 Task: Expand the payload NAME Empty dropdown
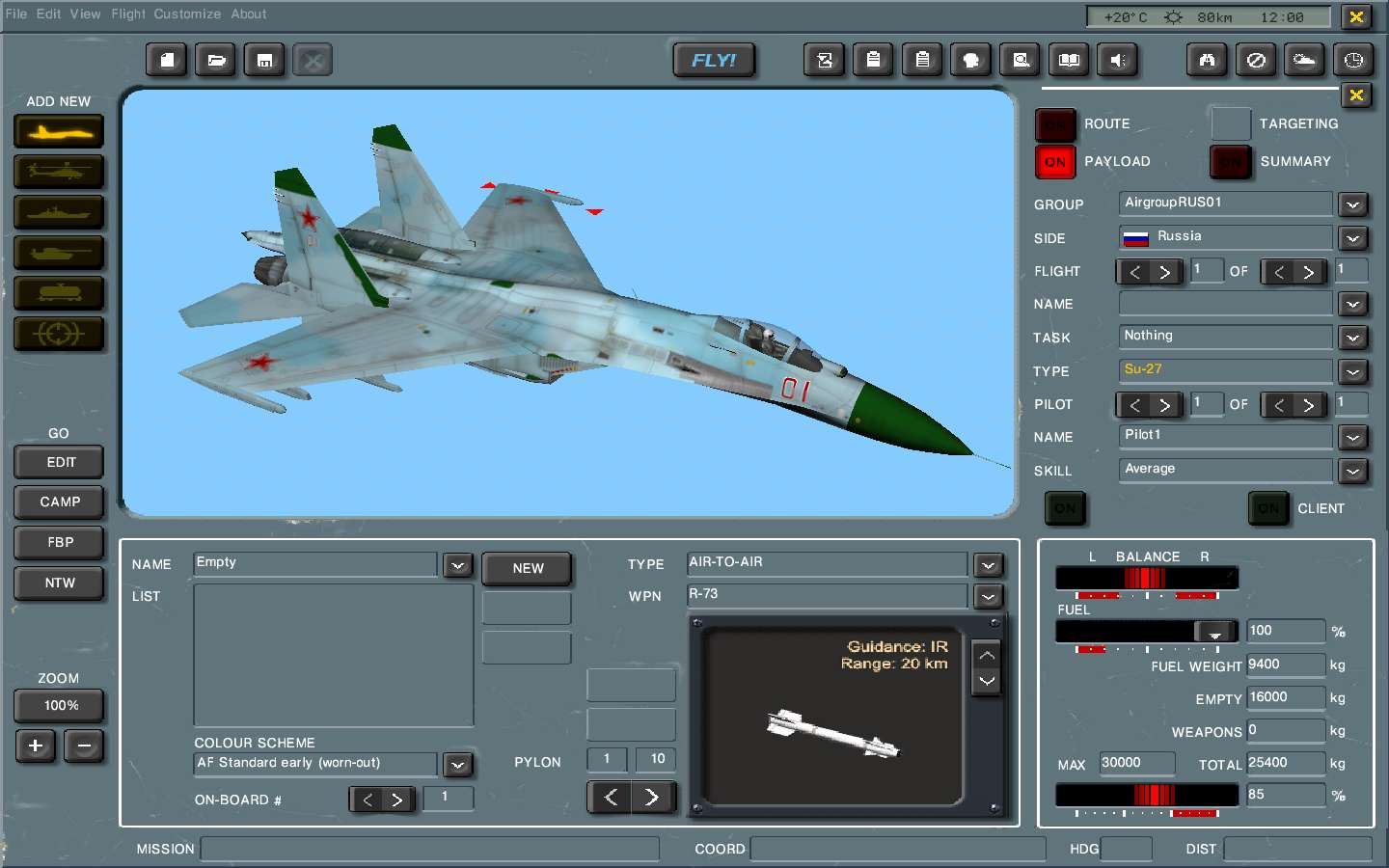tap(458, 565)
